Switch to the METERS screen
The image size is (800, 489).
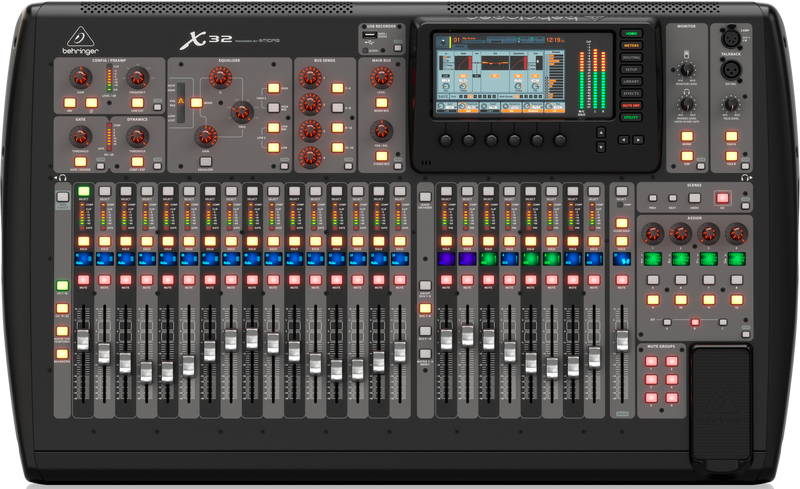631,45
